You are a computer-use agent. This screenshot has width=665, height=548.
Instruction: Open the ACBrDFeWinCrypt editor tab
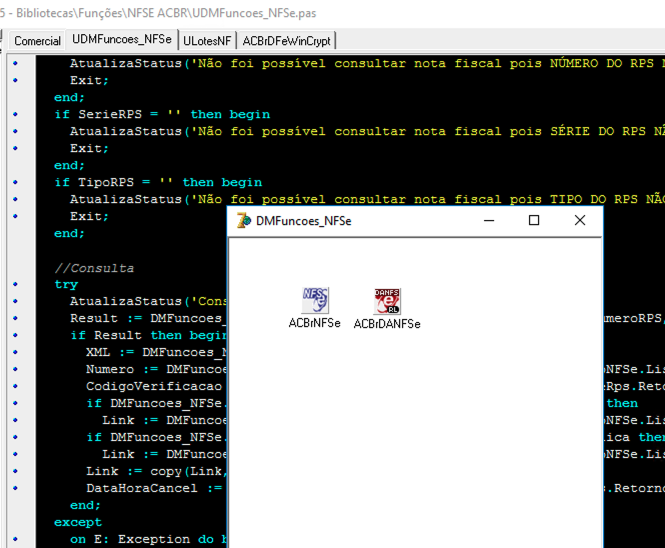(x=286, y=41)
